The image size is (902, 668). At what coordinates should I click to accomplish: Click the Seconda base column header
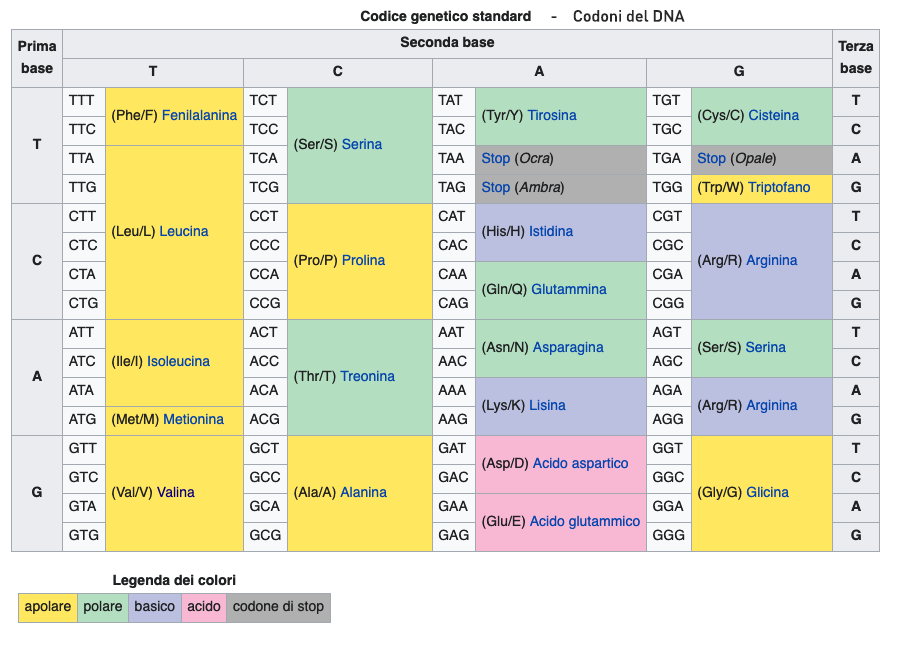click(x=447, y=43)
